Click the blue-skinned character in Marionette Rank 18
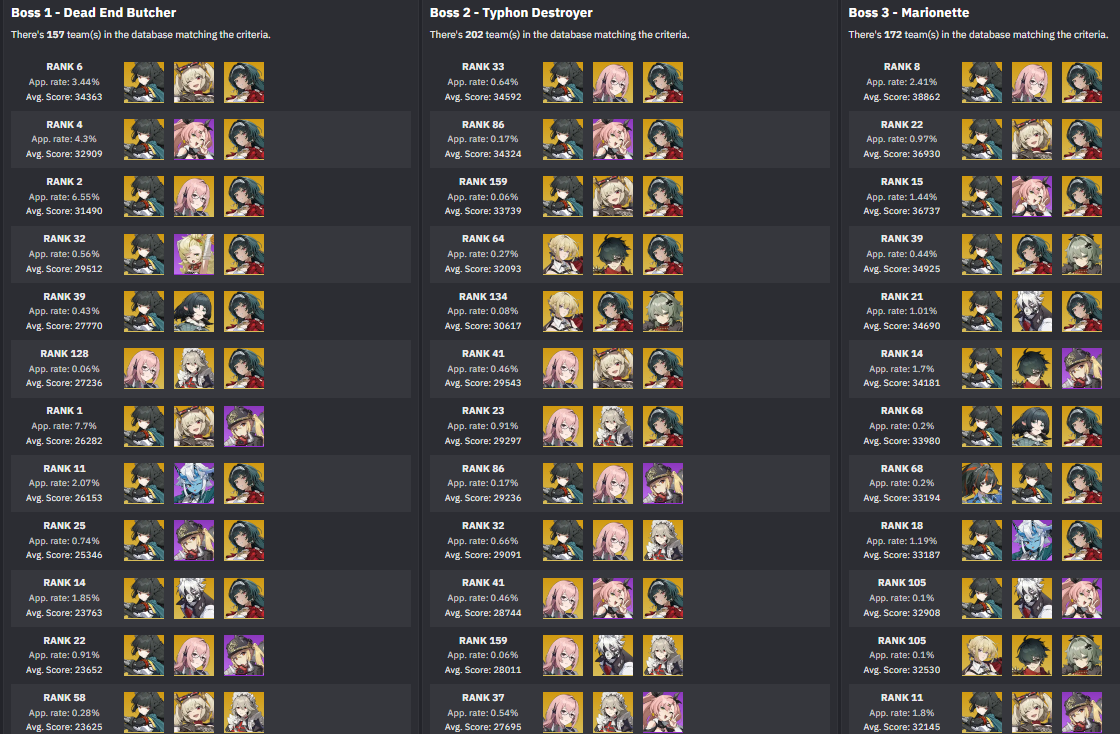1120x734 pixels. click(1031, 541)
